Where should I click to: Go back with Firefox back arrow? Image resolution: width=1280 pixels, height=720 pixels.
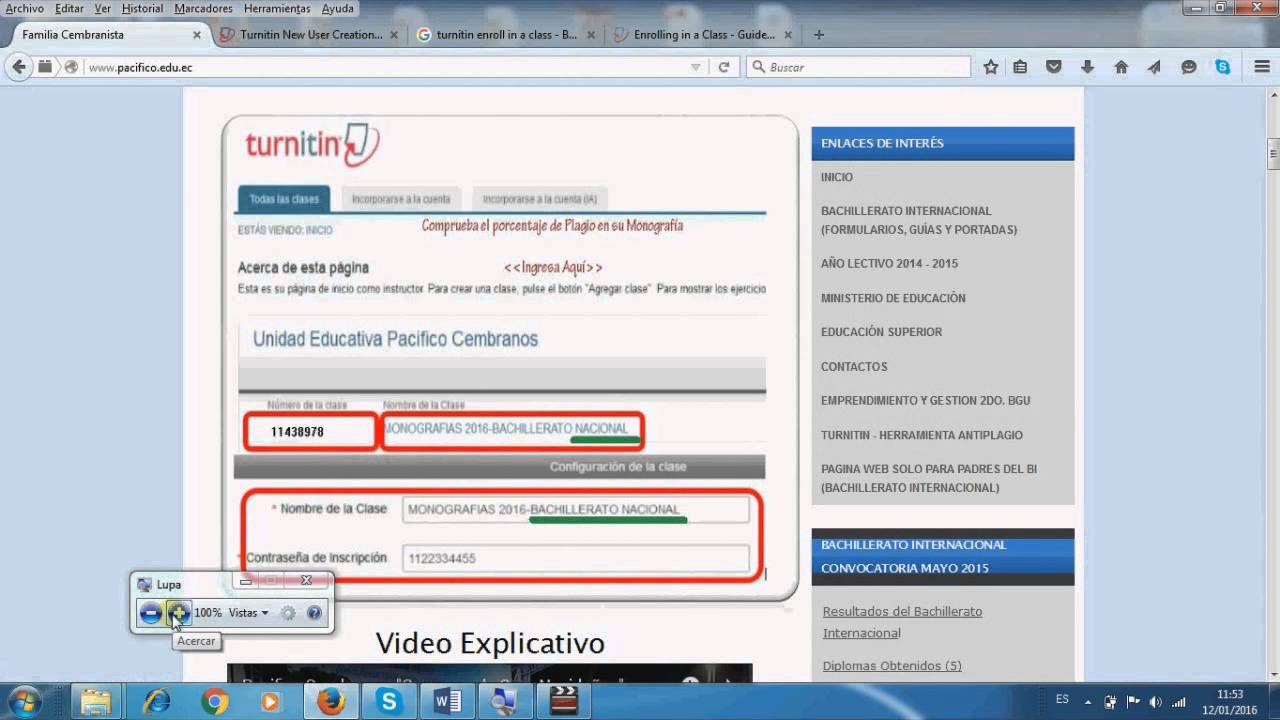point(18,67)
